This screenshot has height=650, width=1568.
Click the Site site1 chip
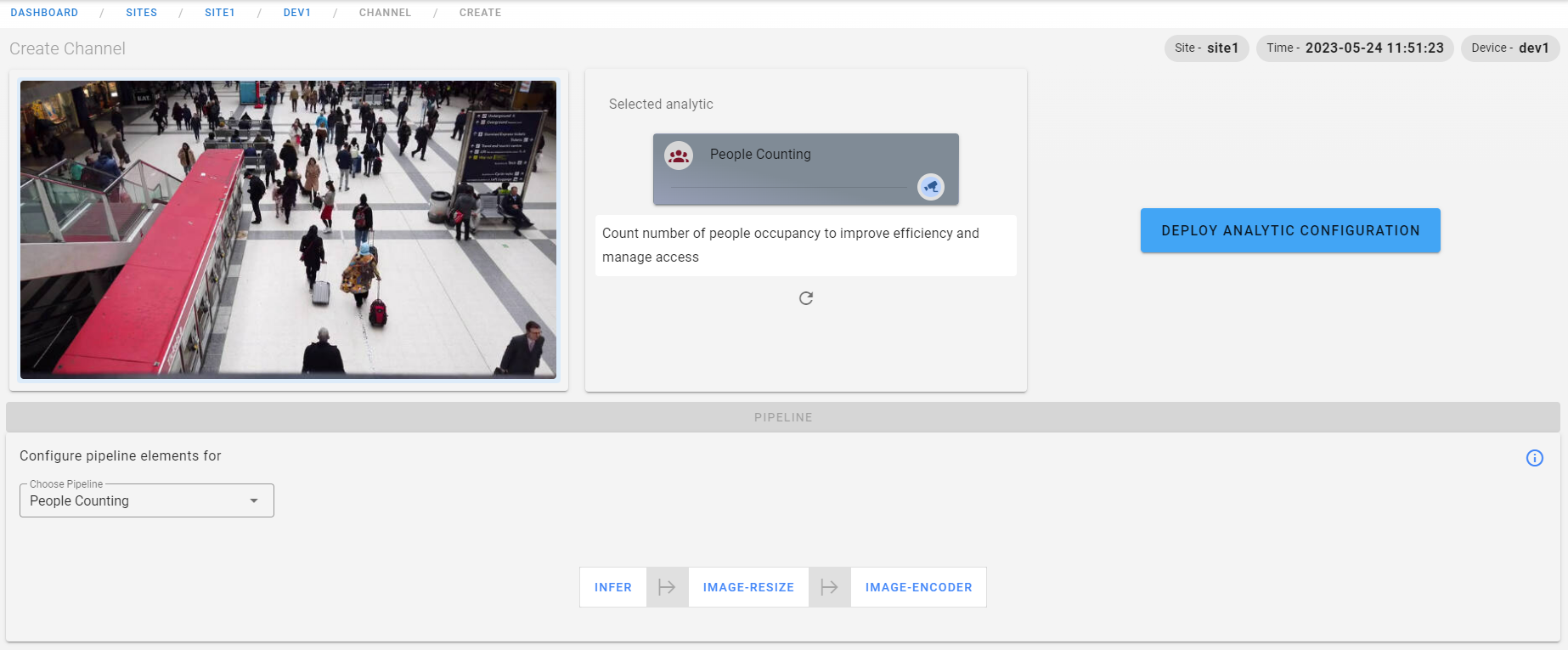coord(1205,48)
